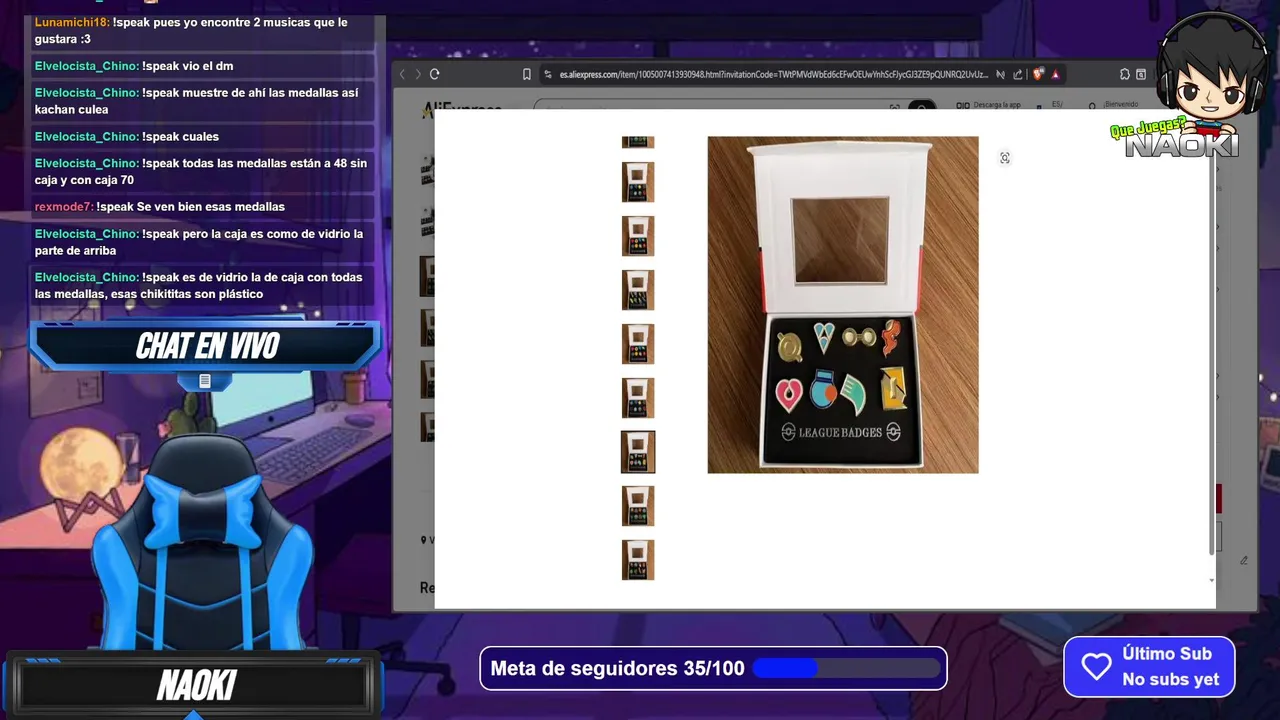The height and width of the screenshot is (720, 1280).
Task: Go back in the browser window
Action: [403, 74]
